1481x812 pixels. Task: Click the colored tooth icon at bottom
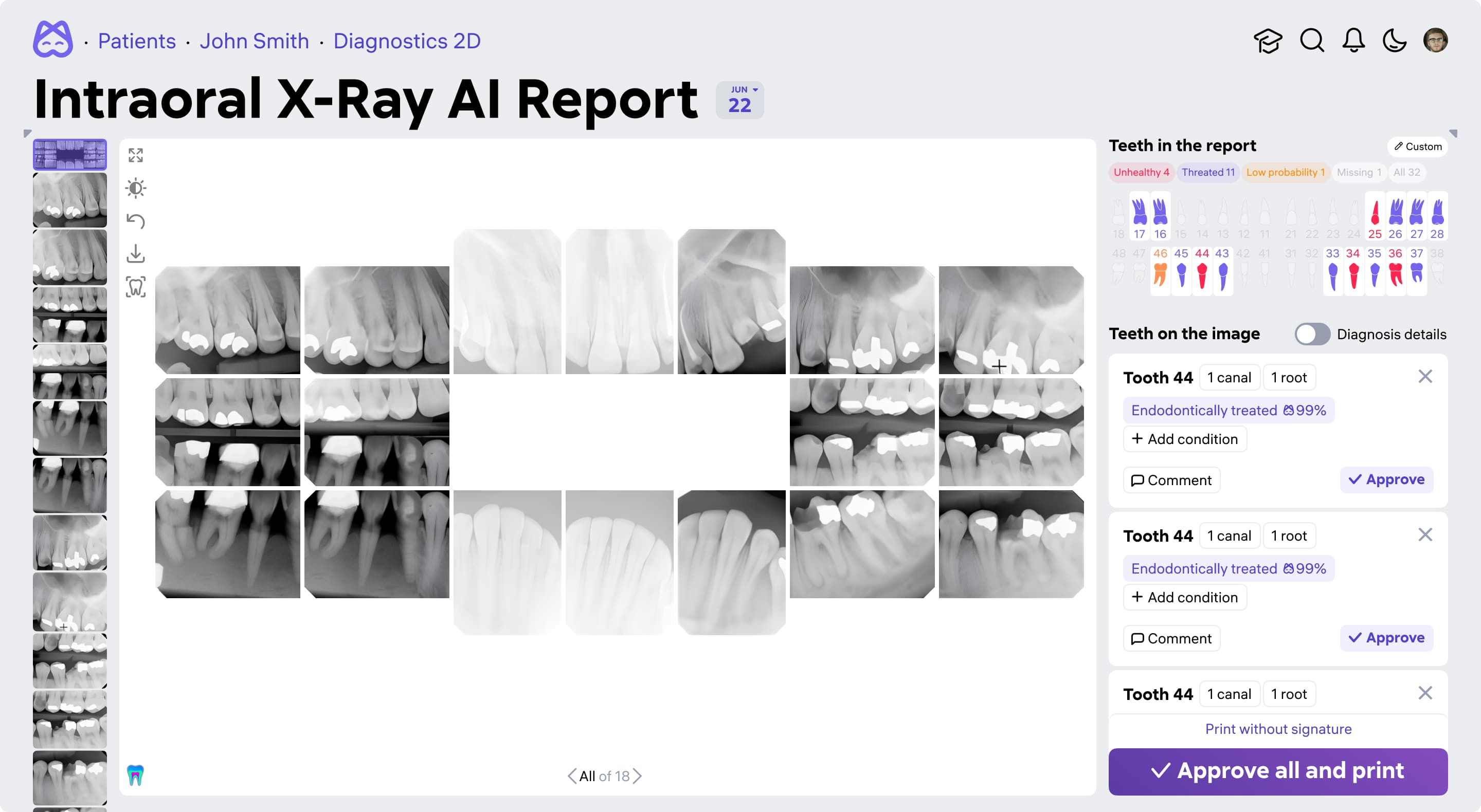[x=135, y=775]
